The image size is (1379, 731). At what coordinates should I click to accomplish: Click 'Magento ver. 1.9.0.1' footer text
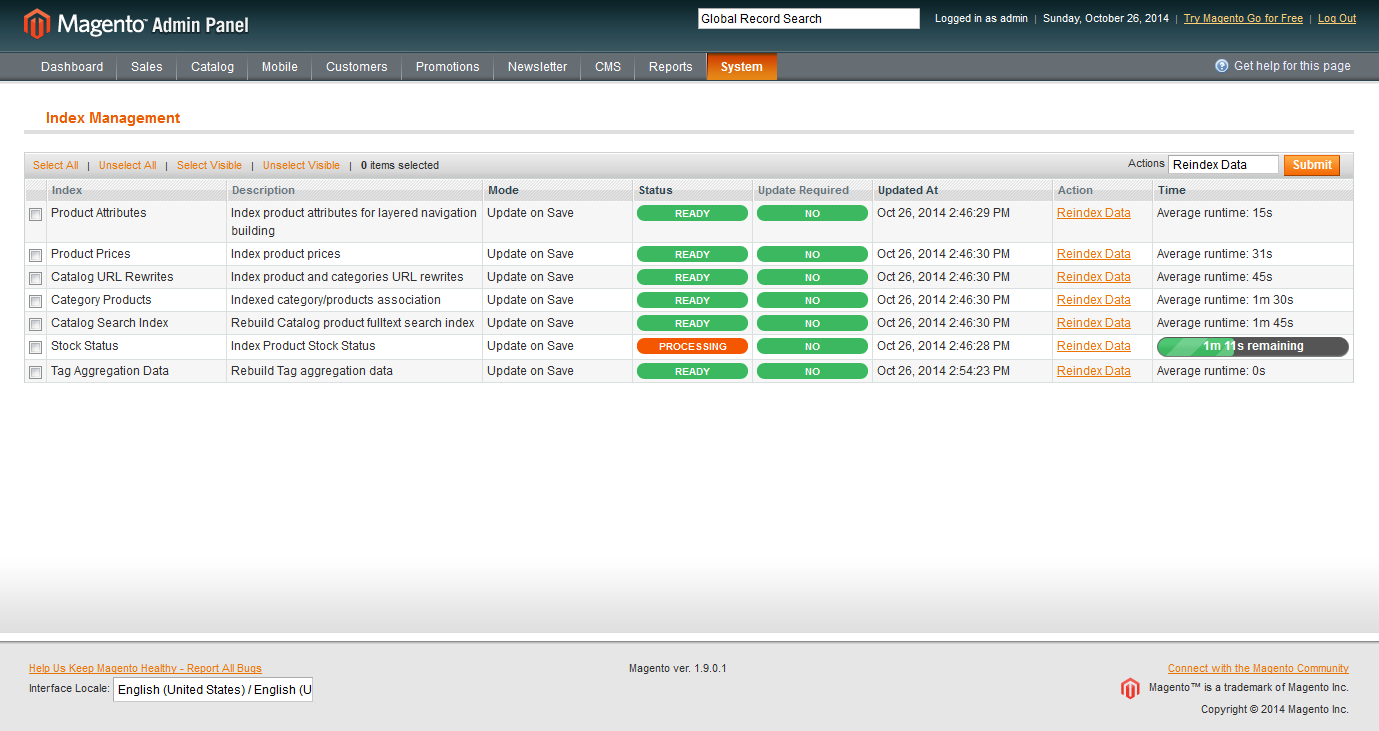[678, 668]
